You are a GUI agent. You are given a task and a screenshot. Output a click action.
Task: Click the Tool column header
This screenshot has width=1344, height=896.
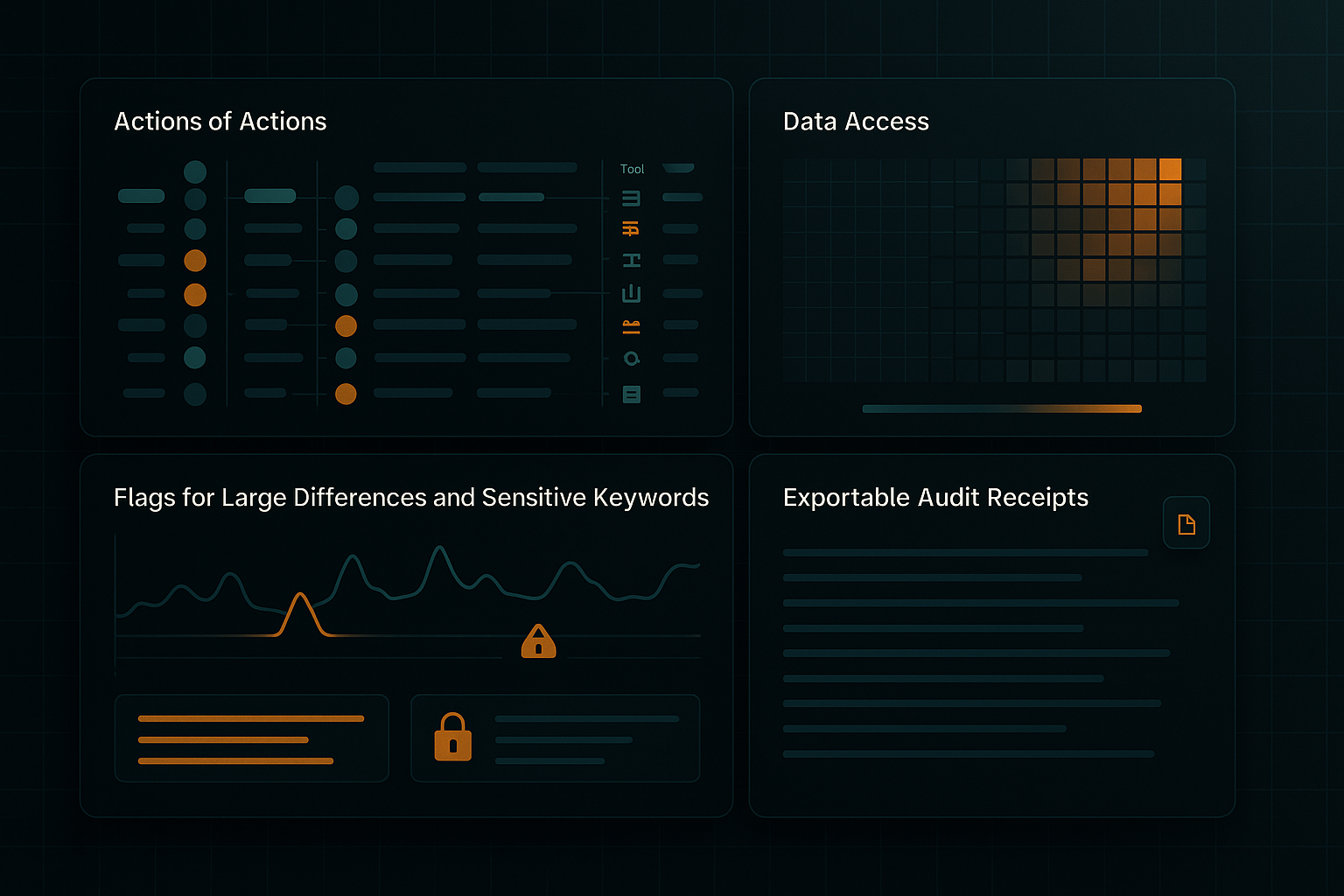click(632, 170)
